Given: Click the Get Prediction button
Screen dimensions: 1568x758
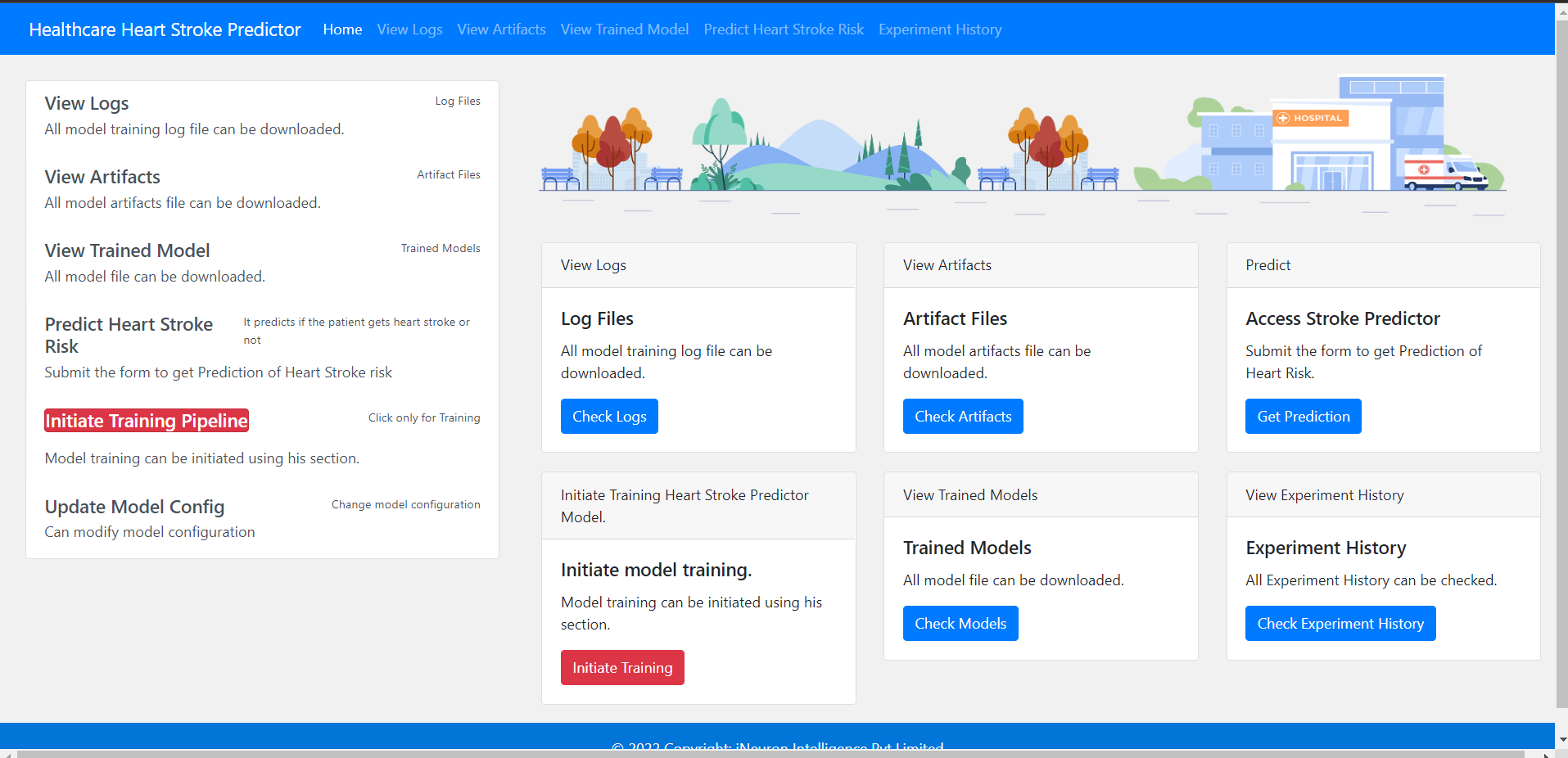Looking at the screenshot, I should coord(1304,416).
